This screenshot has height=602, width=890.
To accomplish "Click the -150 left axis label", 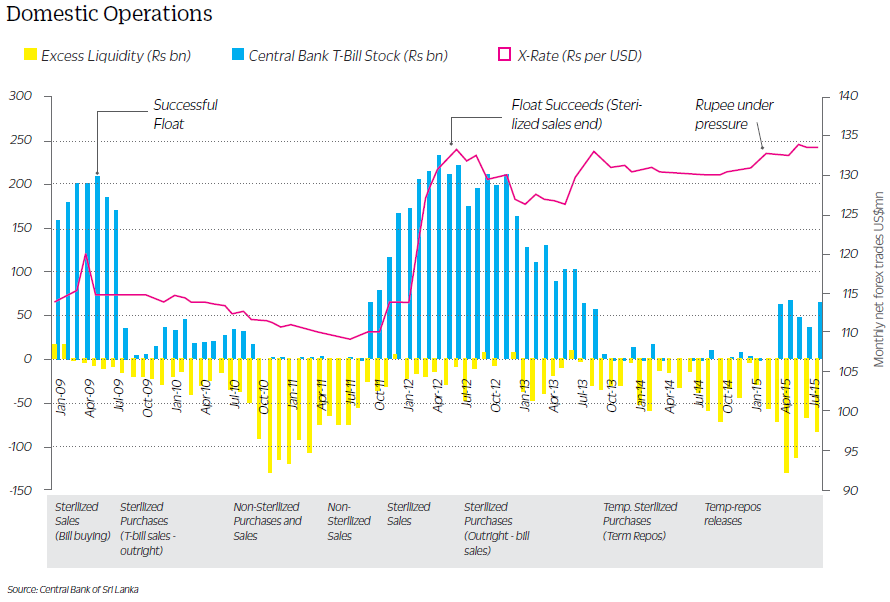I will [x=20, y=490].
